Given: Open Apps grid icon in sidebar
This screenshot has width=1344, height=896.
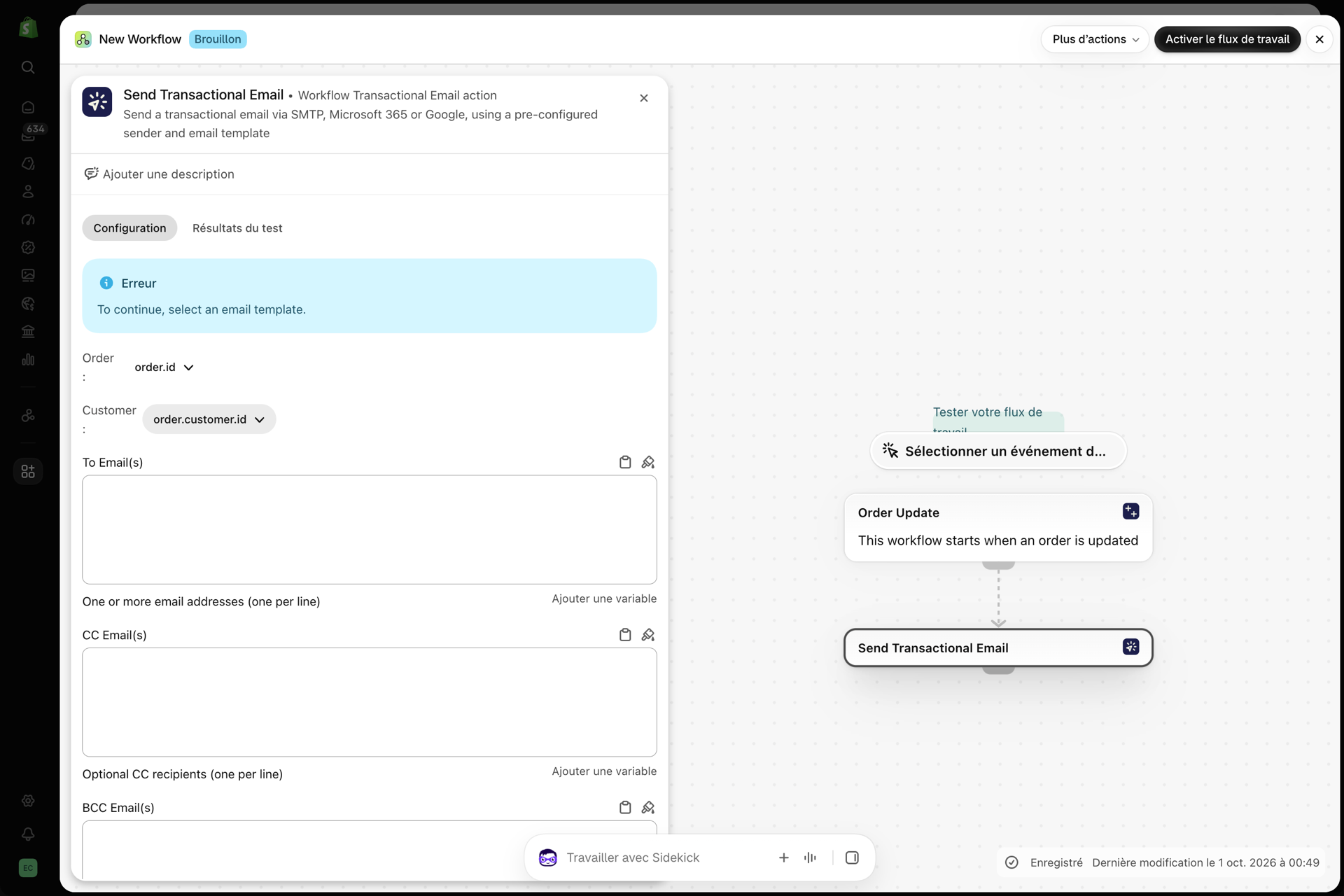Looking at the screenshot, I should 28,472.
